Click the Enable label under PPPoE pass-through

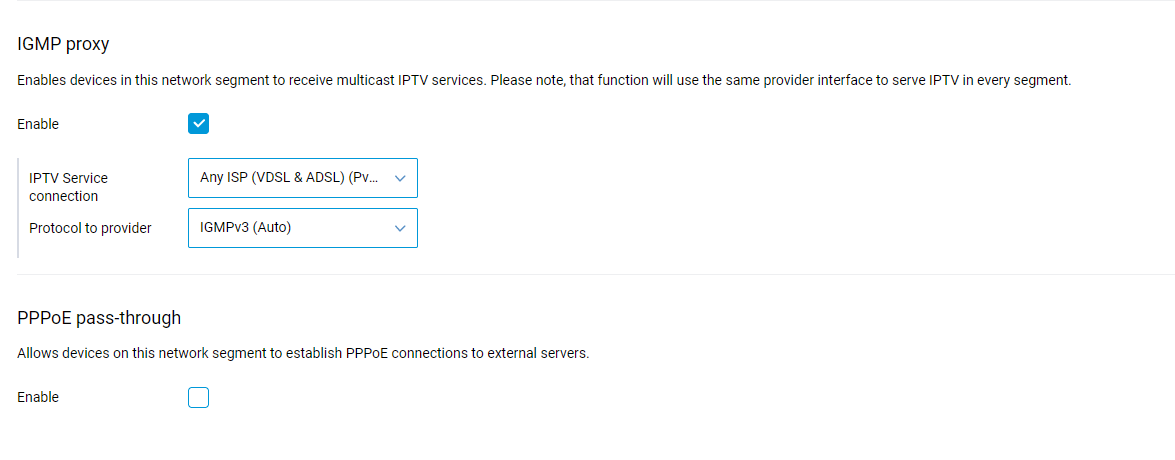coord(37,398)
